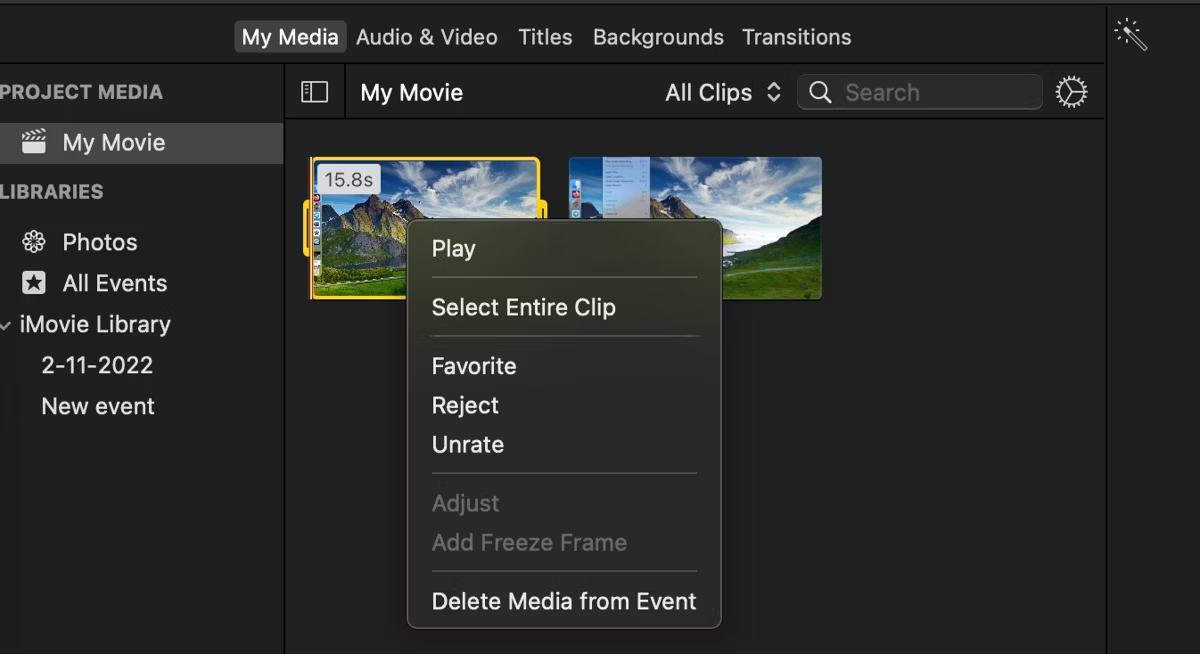Open browser settings gear icon
The width and height of the screenshot is (1200, 654).
[x=1071, y=92]
